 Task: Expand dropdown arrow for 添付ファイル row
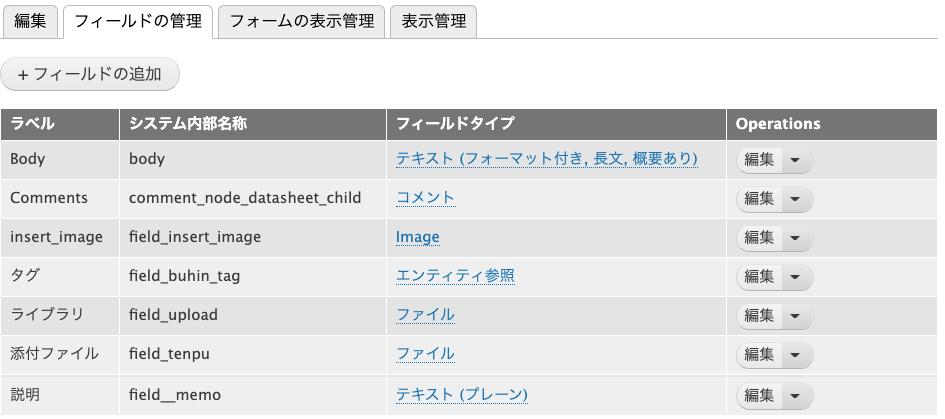796,354
